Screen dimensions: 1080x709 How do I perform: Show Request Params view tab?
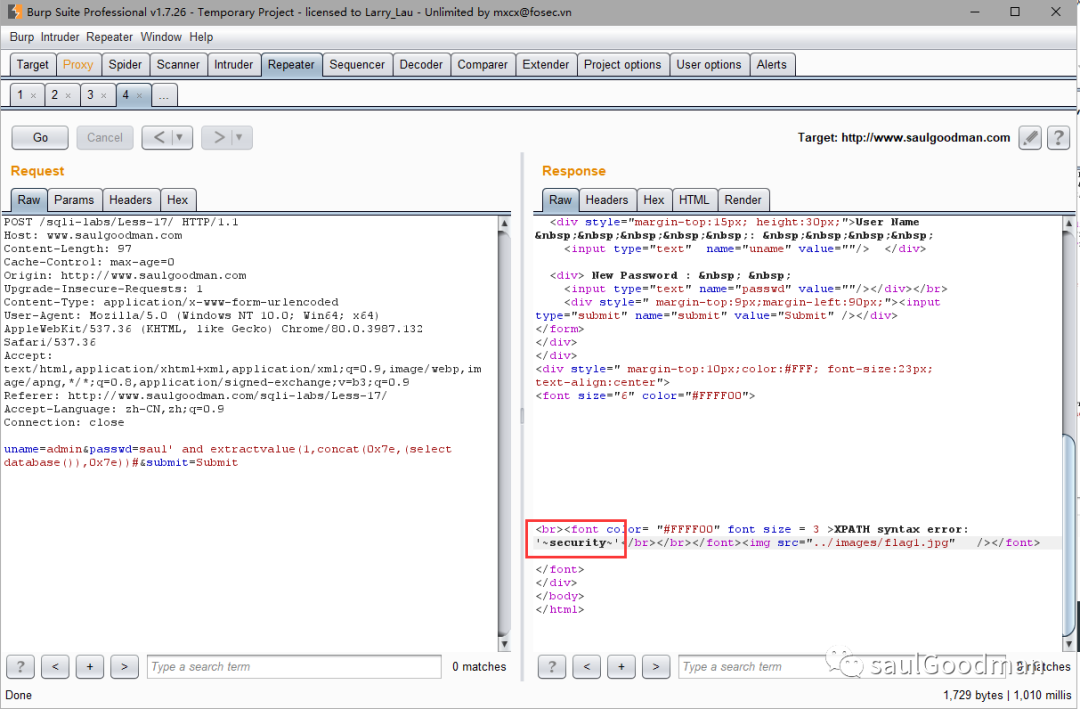point(74,200)
